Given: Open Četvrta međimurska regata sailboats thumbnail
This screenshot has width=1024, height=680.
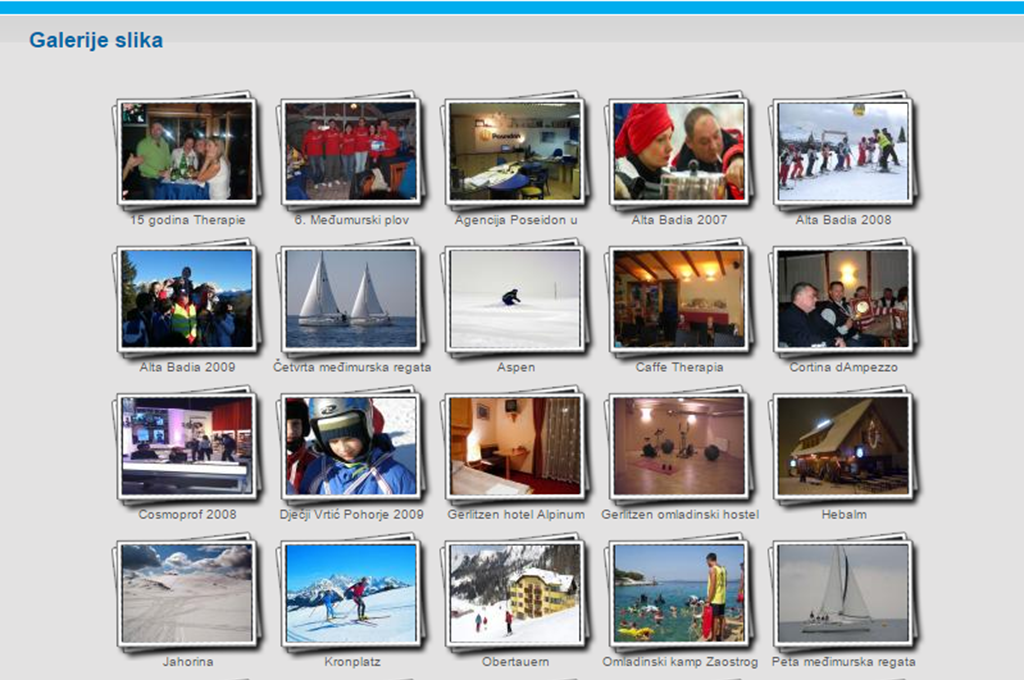Looking at the screenshot, I should [x=350, y=299].
